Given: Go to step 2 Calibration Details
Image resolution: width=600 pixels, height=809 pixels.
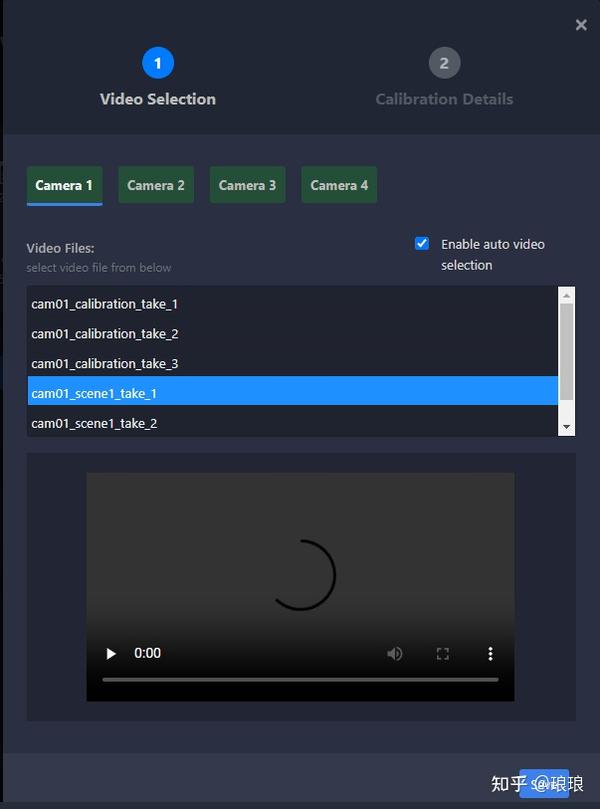Looking at the screenshot, I should tap(444, 63).
